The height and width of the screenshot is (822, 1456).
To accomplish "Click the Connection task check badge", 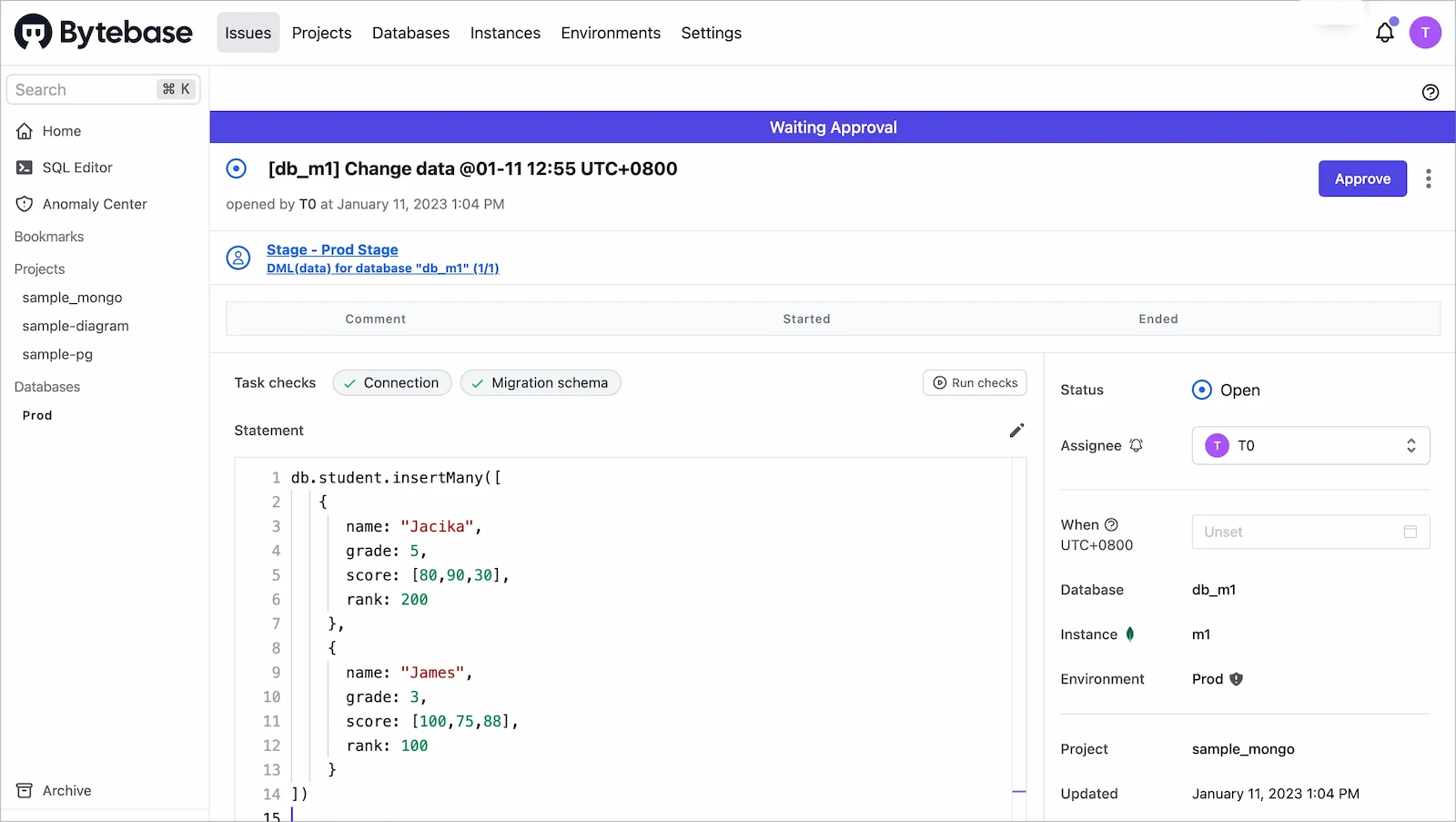I will (392, 383).
